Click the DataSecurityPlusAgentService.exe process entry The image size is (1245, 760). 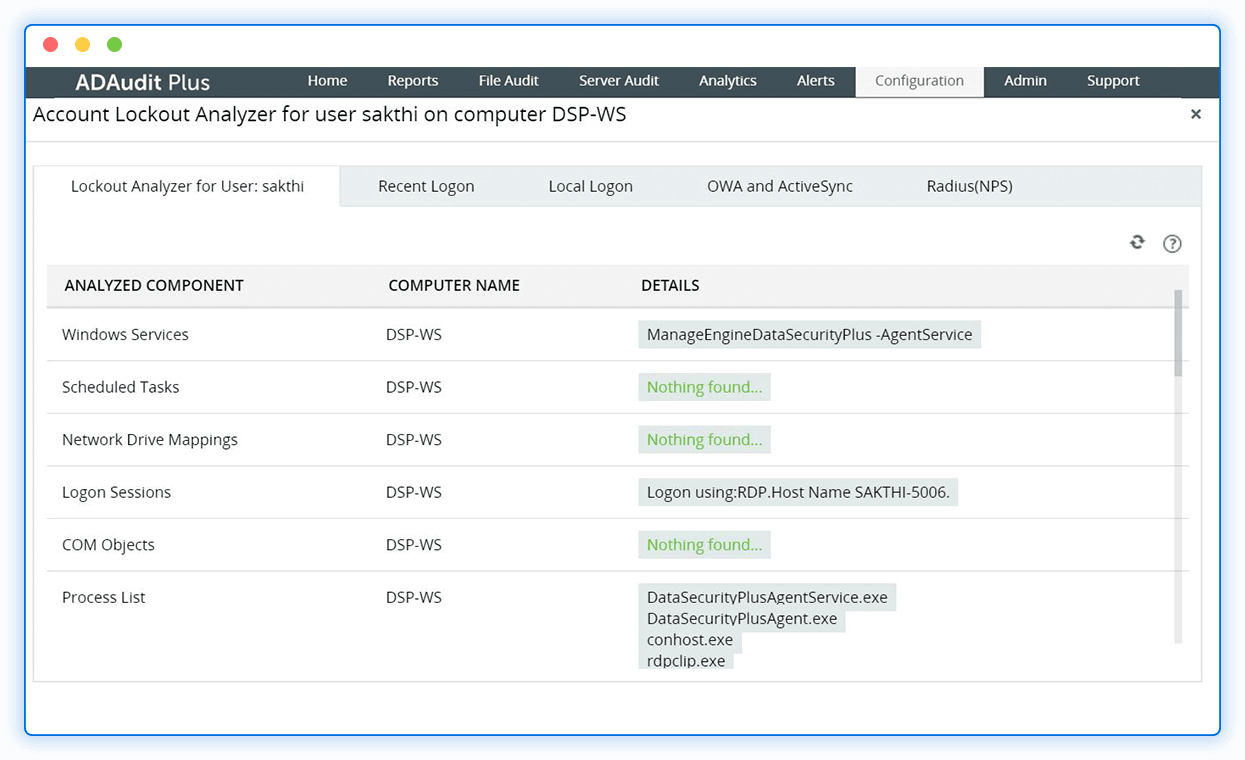coord(767,597)
